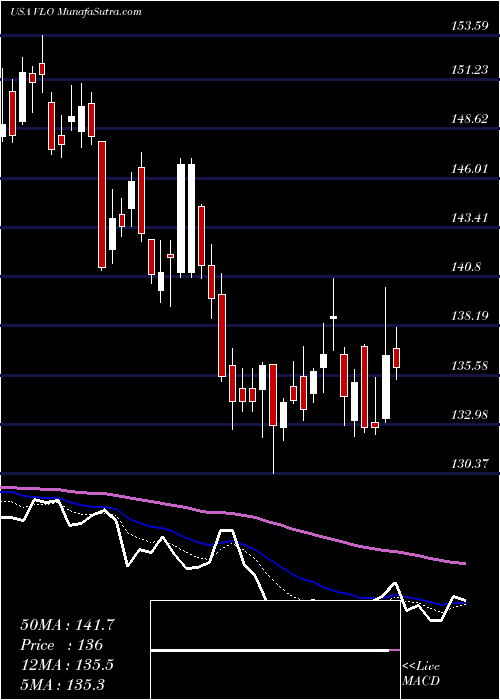Viewport: 500px width, 700px height.
Task: Click the 130.37 price level label
Action: click(469, 464)
